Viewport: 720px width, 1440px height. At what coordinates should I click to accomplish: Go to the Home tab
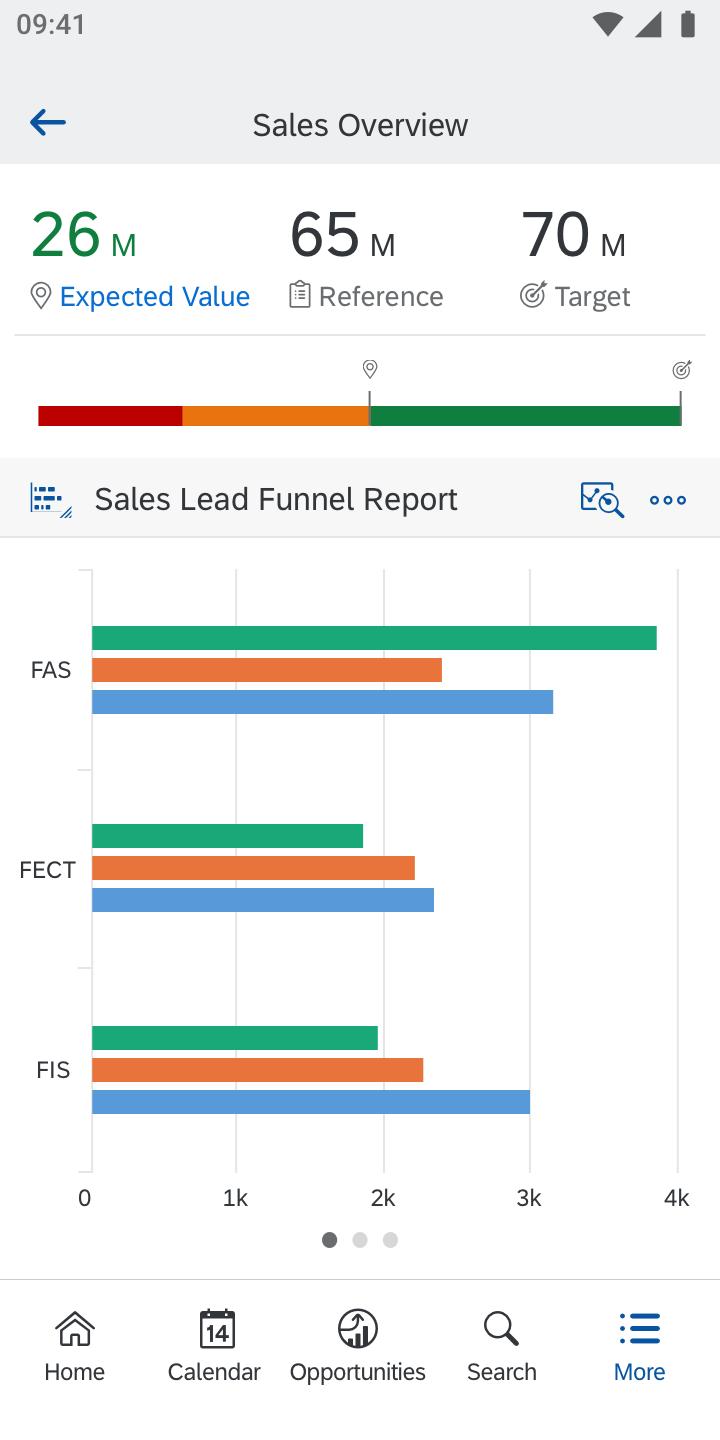[x=75, y=1346]
